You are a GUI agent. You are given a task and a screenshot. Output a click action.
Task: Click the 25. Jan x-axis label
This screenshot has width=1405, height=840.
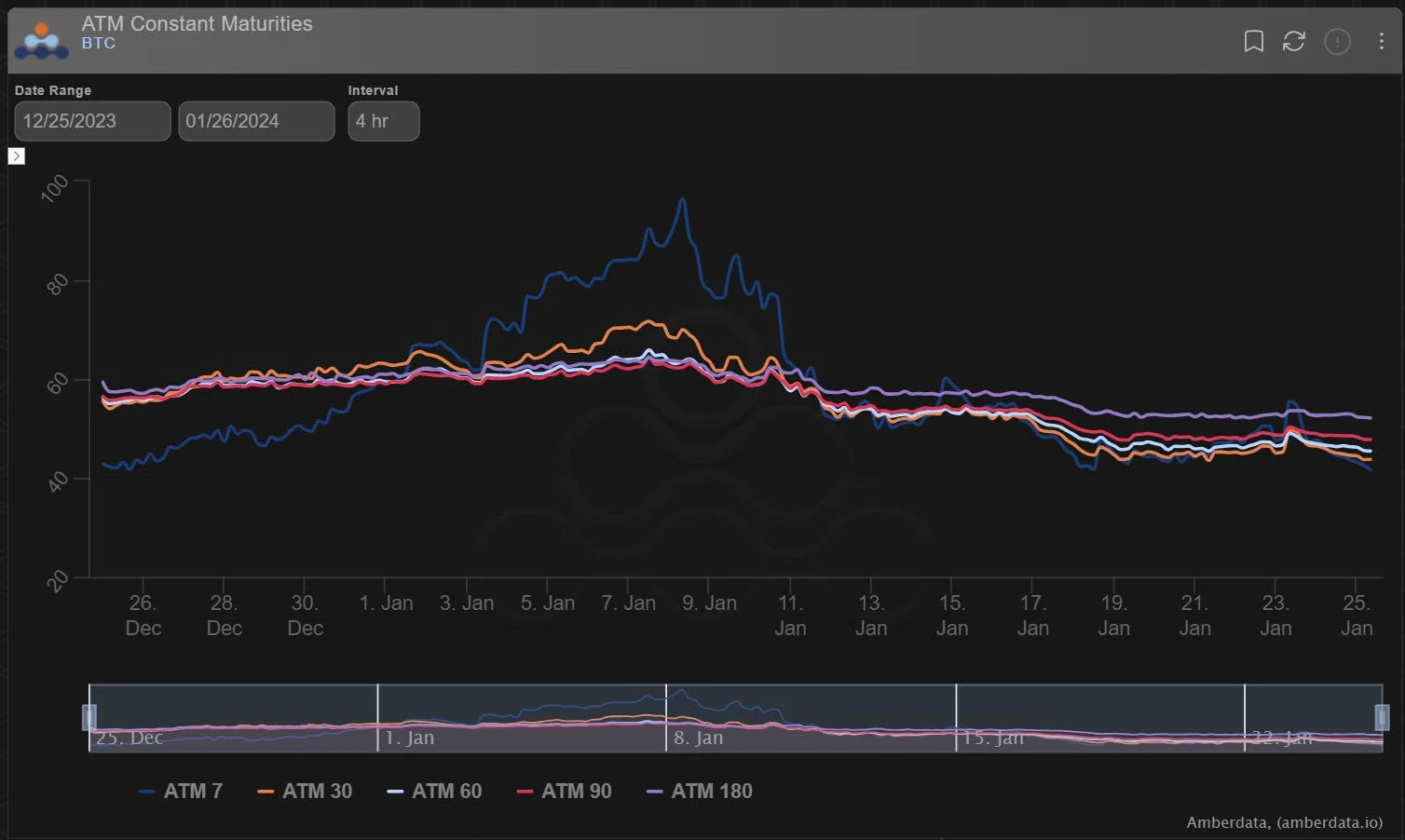(x=1357, y=616)
